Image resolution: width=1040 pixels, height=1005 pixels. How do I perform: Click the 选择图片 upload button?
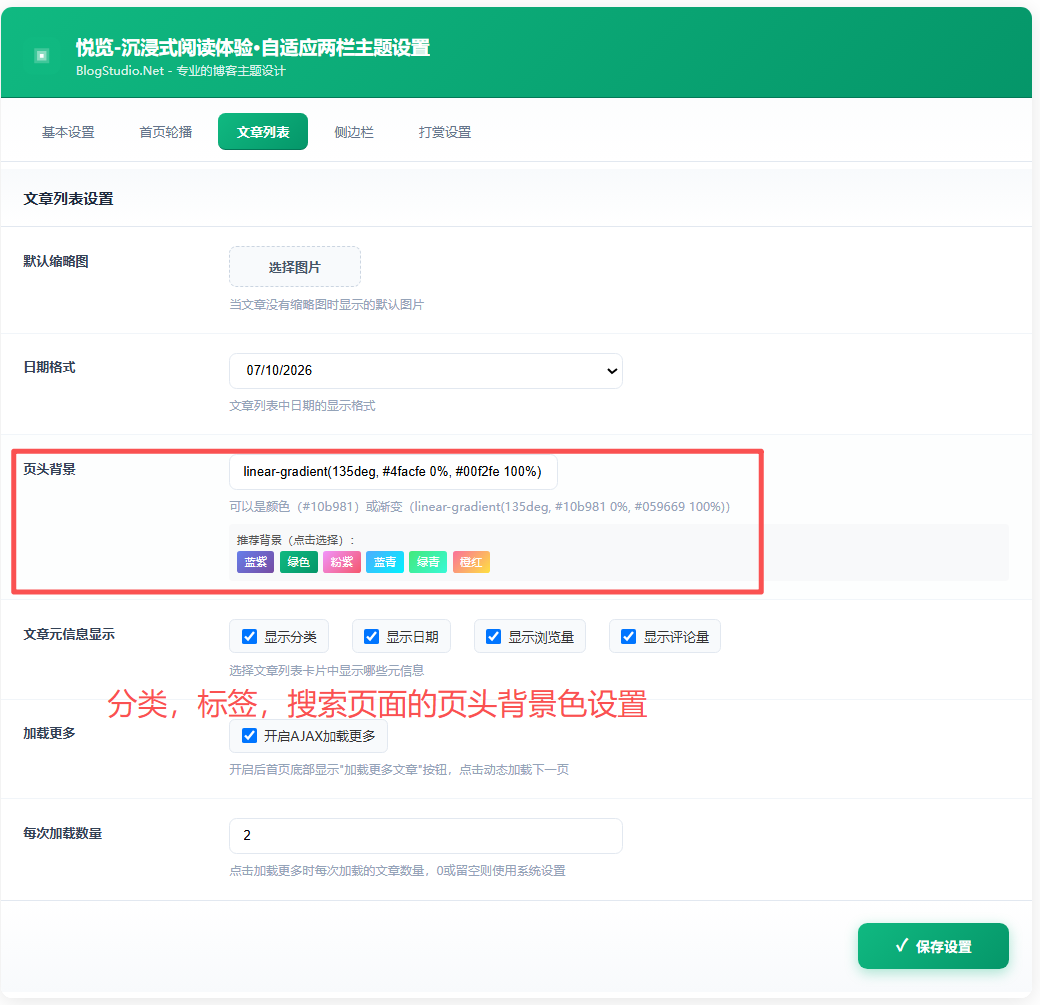point(294,267)
